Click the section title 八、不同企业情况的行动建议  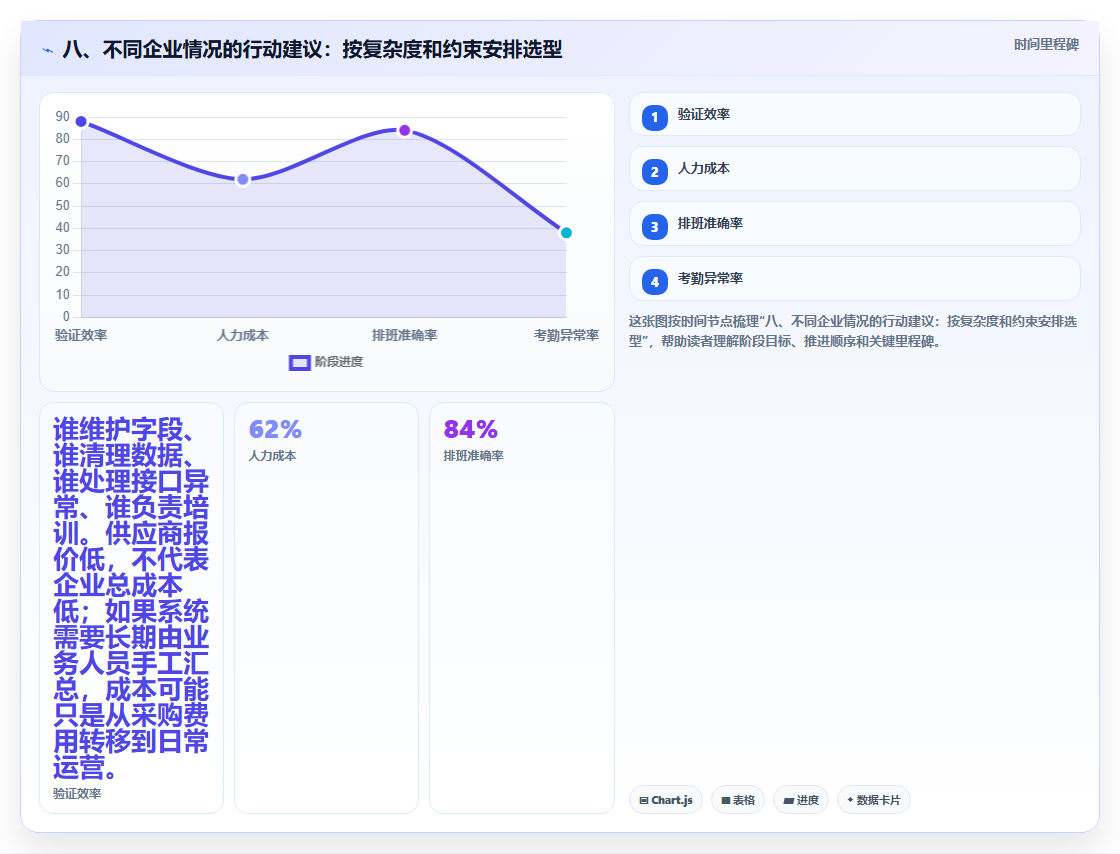[x=312, y=49]
